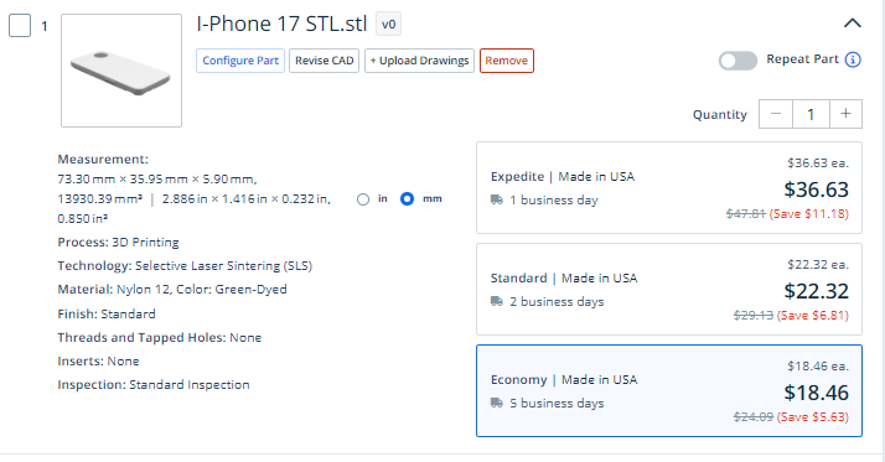885x462 pixels.
Task: Tick the checkbox for part 1
Action: [20, 26]
